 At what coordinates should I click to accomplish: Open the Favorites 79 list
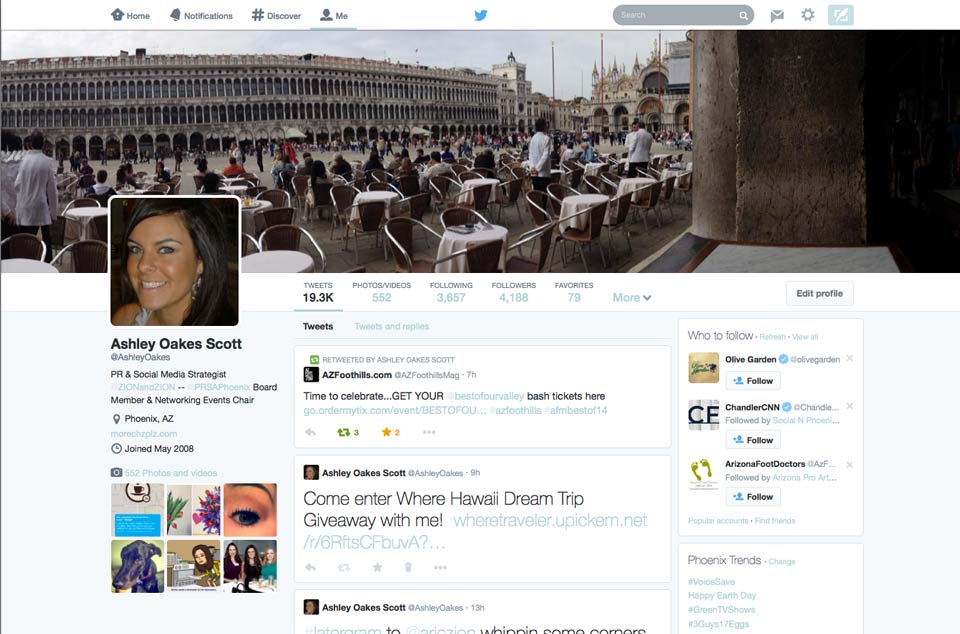(574, 292)
